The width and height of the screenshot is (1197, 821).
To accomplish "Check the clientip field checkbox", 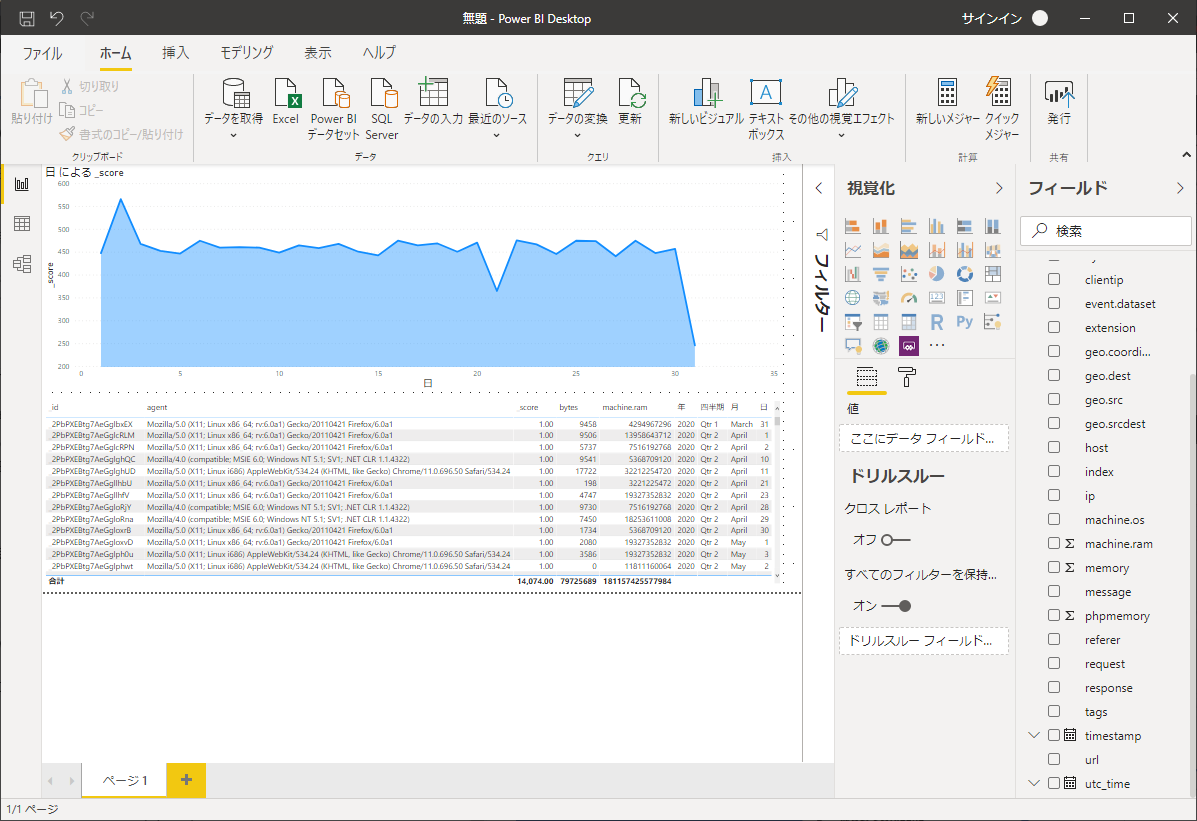I will pos(1054,280).
